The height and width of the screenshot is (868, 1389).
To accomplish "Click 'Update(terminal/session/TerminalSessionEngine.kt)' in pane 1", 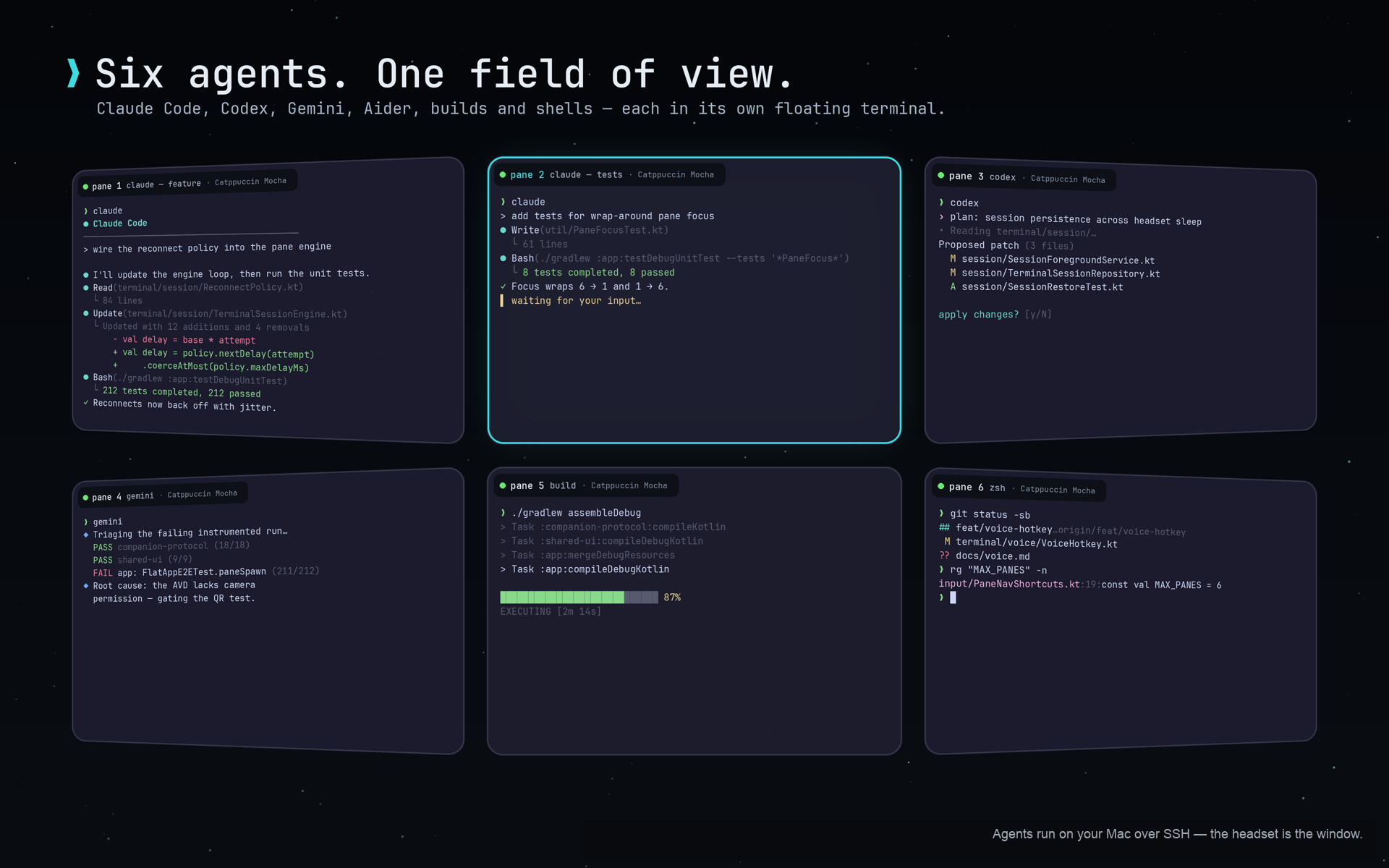I will pyautogui.click(x=220, y=314).
